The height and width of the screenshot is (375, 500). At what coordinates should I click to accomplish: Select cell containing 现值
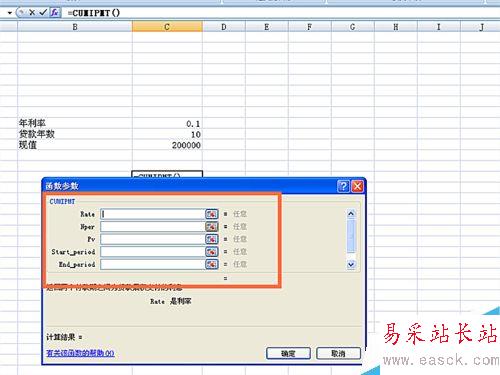point(75,145)
